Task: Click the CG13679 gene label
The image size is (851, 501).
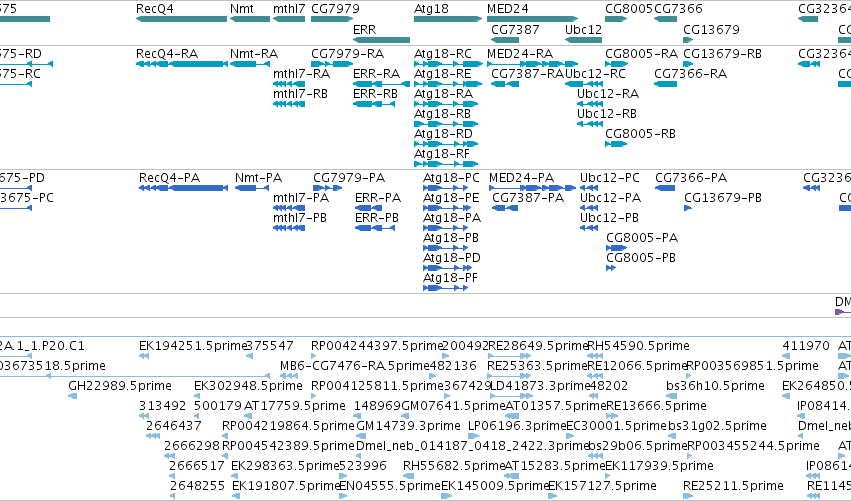Action: (x=711, y=29)
